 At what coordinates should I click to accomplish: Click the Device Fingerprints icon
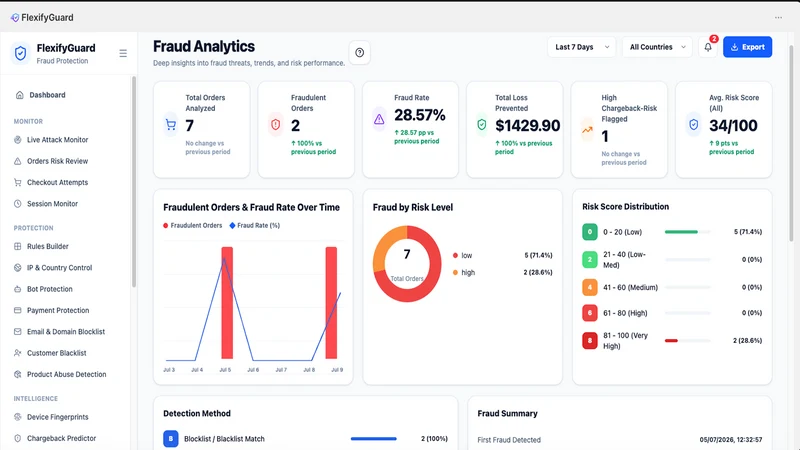(x=17, y=417)
